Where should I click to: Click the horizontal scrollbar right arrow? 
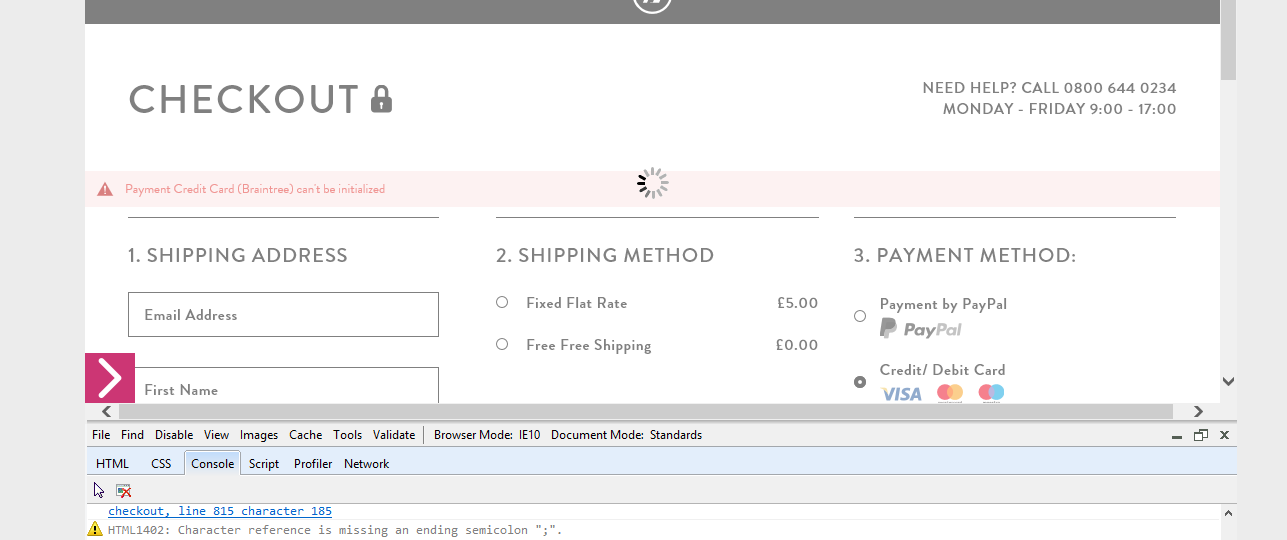pyautogui.click(x=1198, y=412)
